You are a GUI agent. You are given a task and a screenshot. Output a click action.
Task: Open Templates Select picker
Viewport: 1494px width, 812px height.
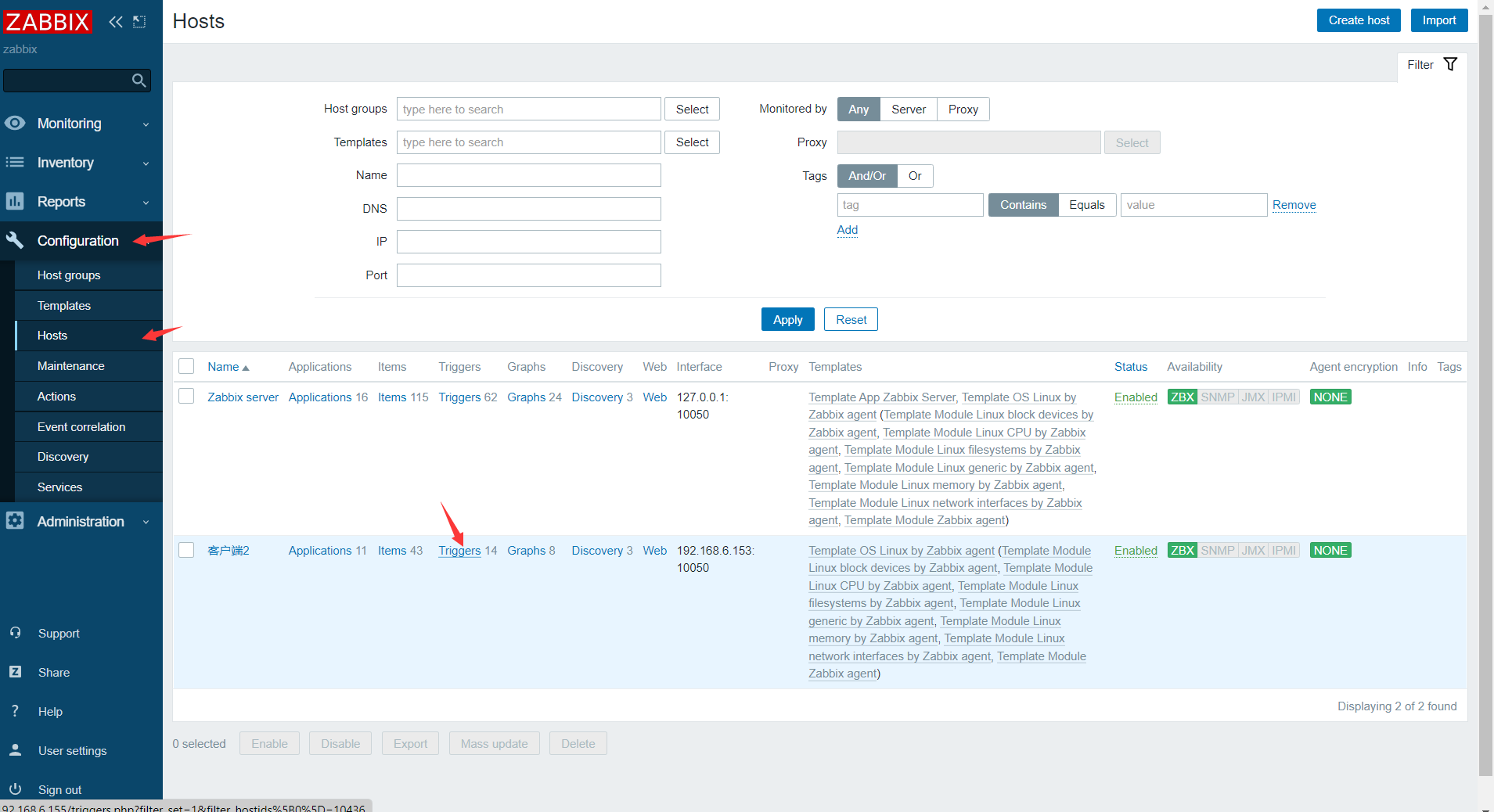[x=692, y=142]
